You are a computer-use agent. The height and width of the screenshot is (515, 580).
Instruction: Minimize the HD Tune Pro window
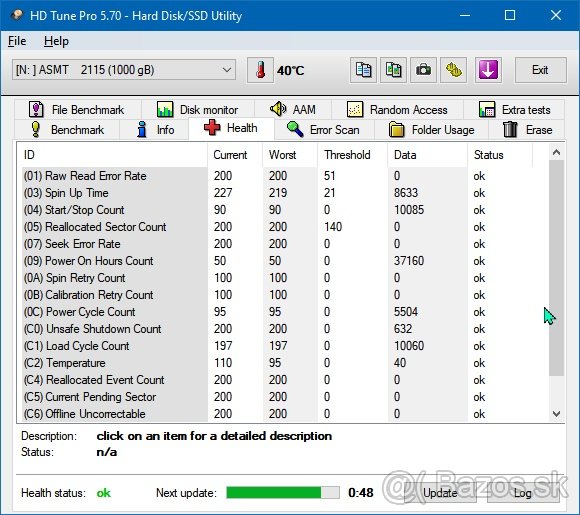465,15
